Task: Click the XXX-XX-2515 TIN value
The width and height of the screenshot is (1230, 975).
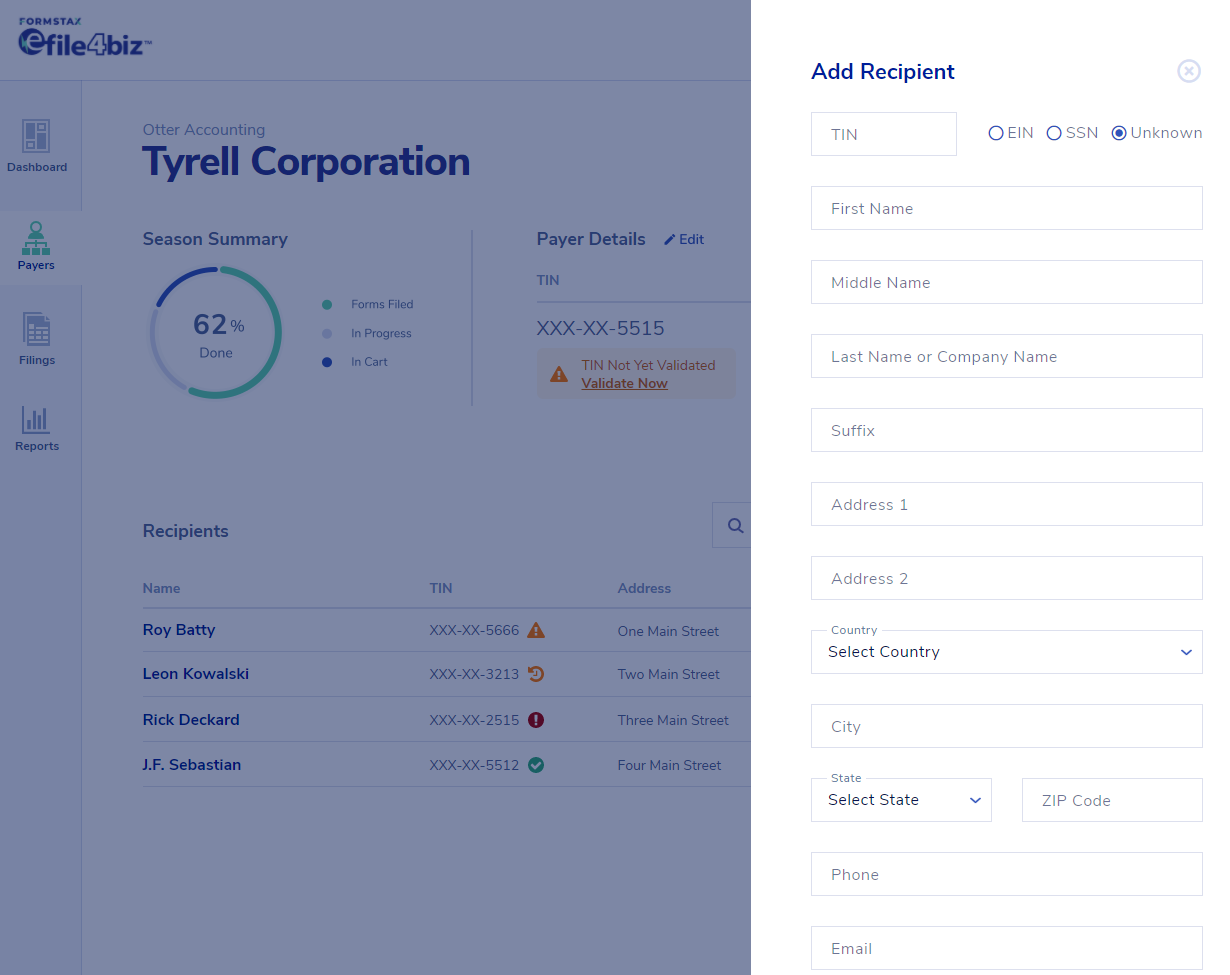Action: [474, 720]
